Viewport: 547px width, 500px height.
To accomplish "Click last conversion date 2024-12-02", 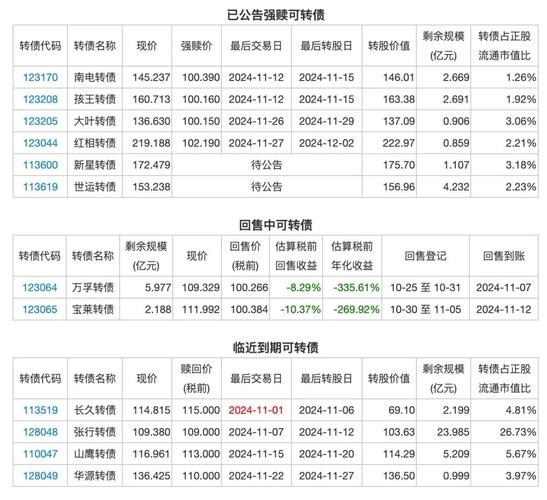I will tap(326, 143).
